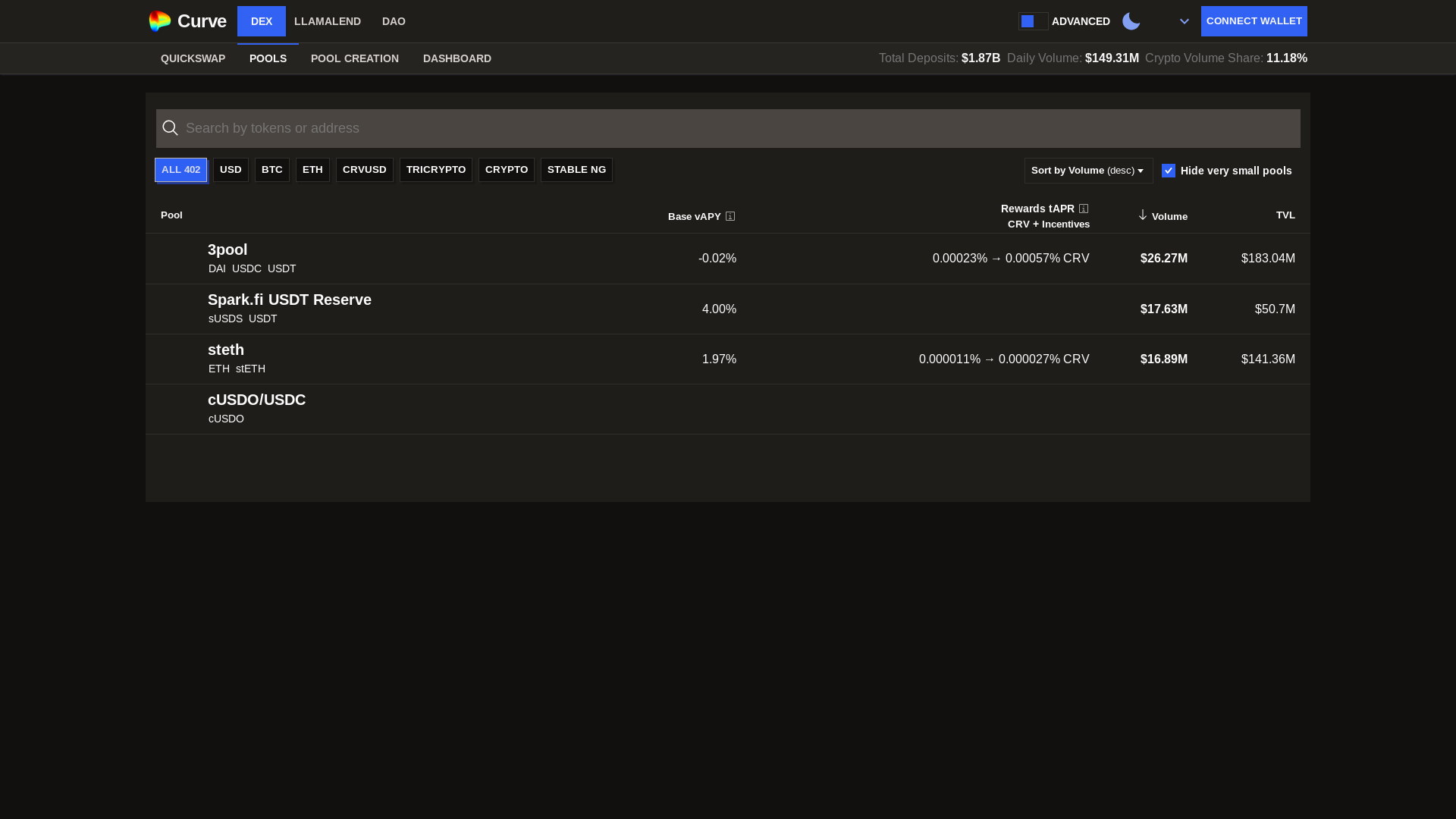Click Daily Volume $149.31M stat

click(x=1073, y=58)
